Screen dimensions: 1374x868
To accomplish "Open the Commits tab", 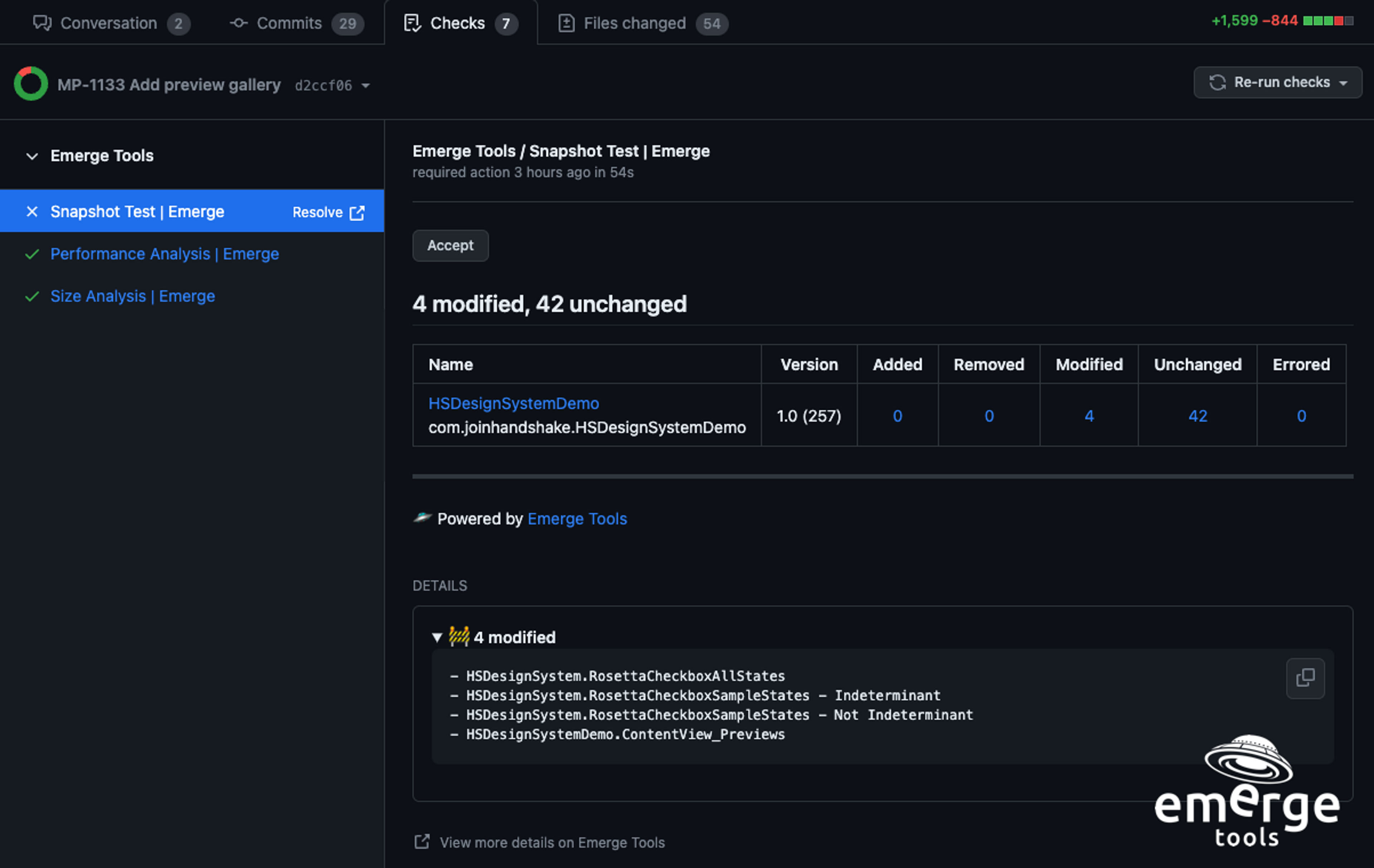I will point(289,23).
